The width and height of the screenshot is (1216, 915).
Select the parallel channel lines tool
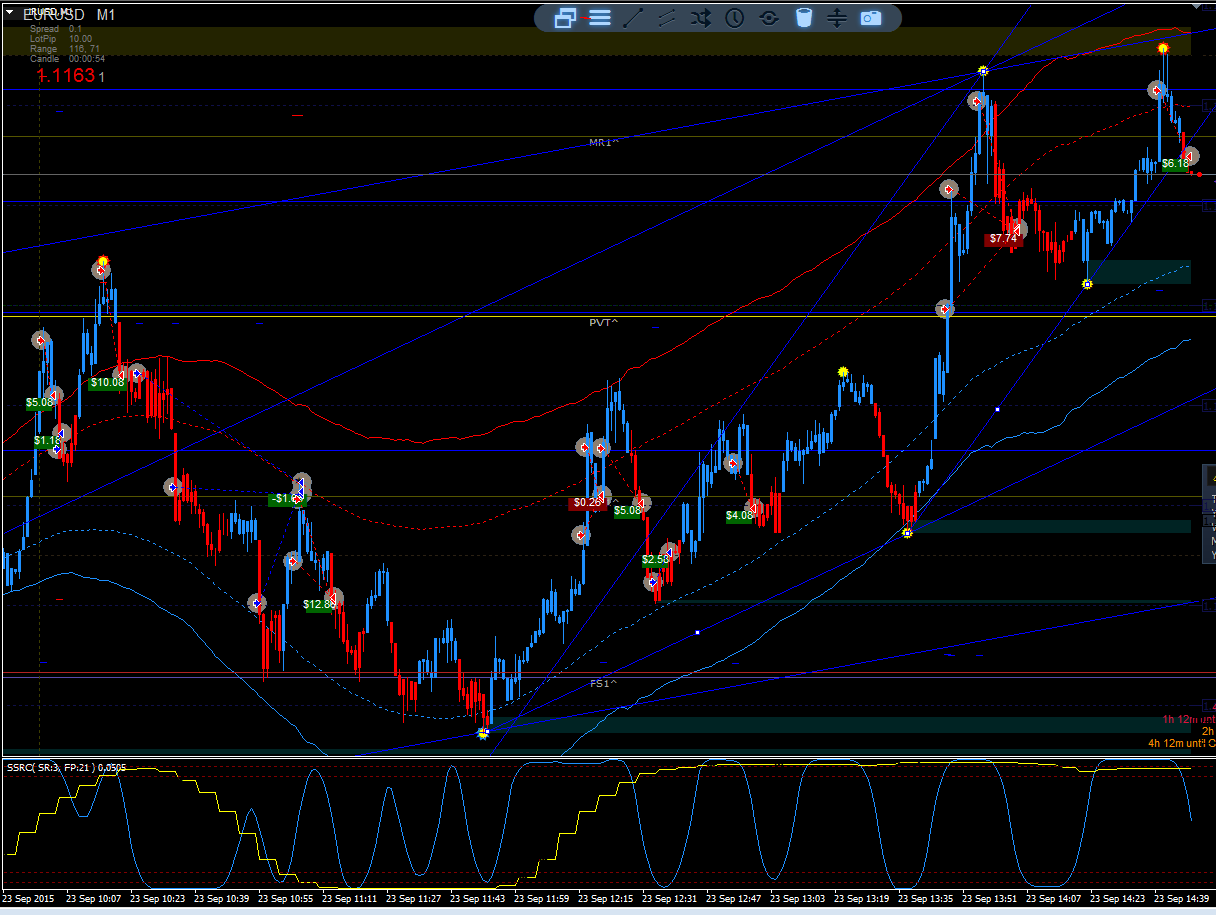[x=667, y=18]
